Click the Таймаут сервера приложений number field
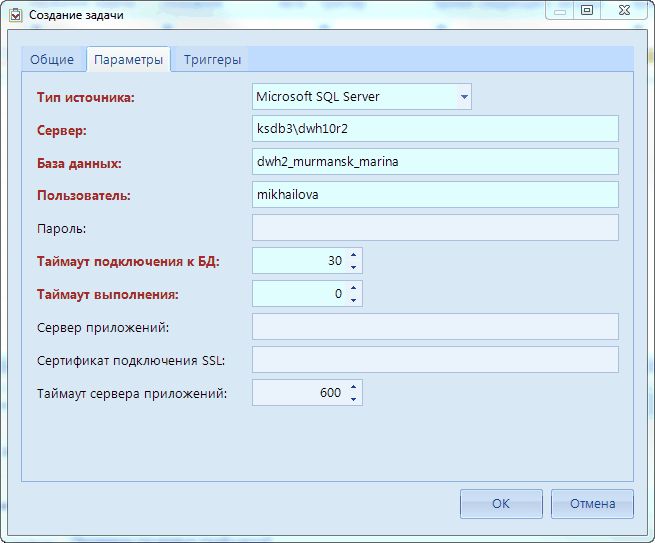Screen dimensions: 655x543 click(299, 393)
